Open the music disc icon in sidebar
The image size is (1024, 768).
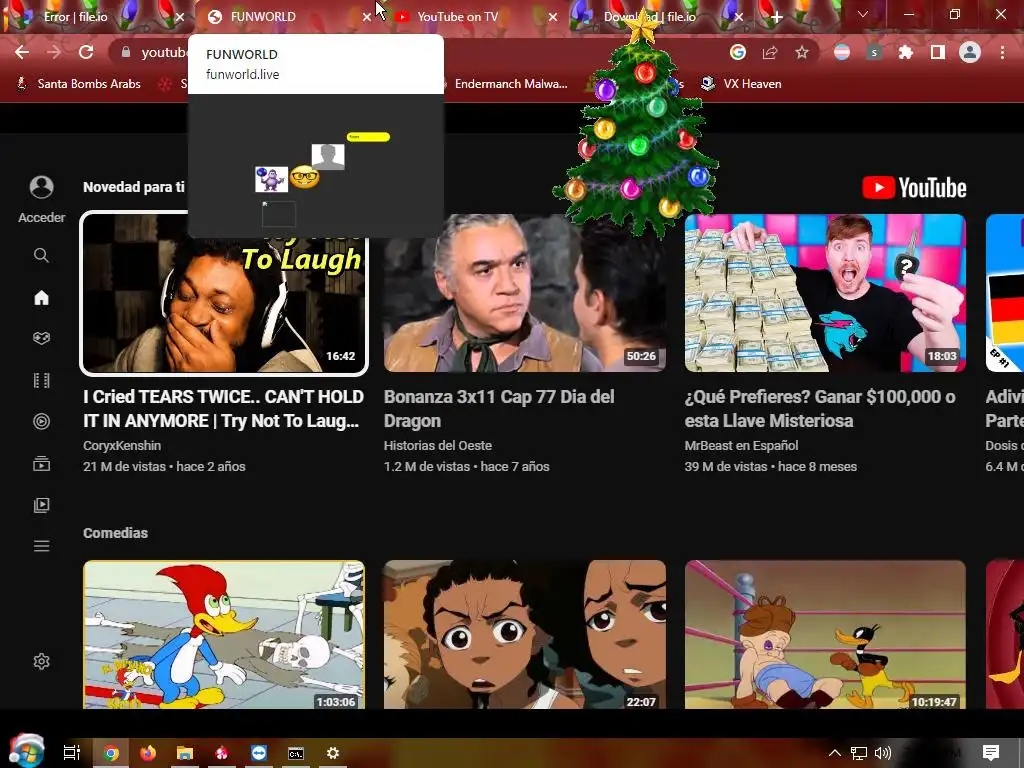(x=41, y=421)
